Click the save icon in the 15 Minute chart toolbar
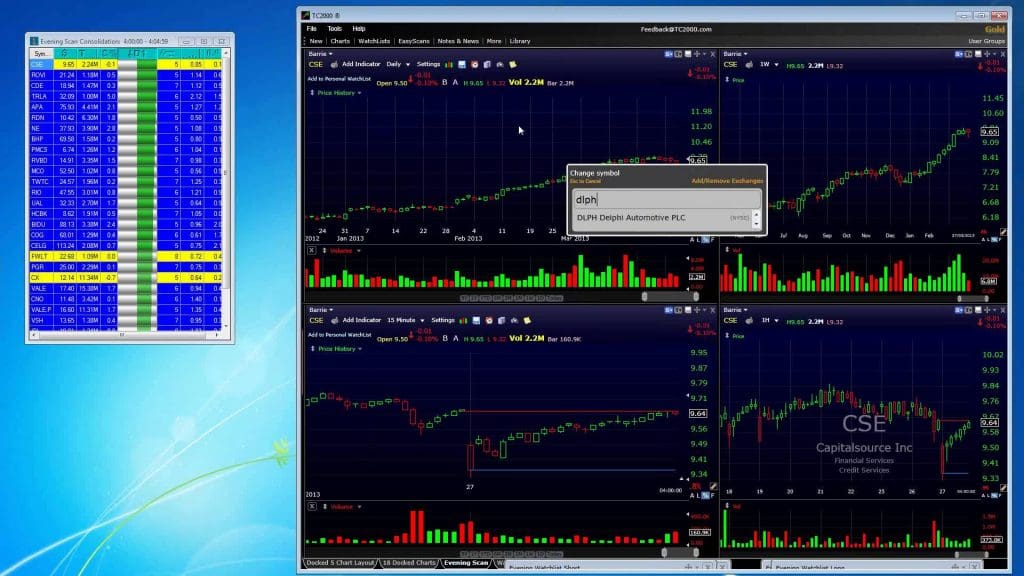Viewport: 1024px width, 576px height. click(x=476, y=321)
